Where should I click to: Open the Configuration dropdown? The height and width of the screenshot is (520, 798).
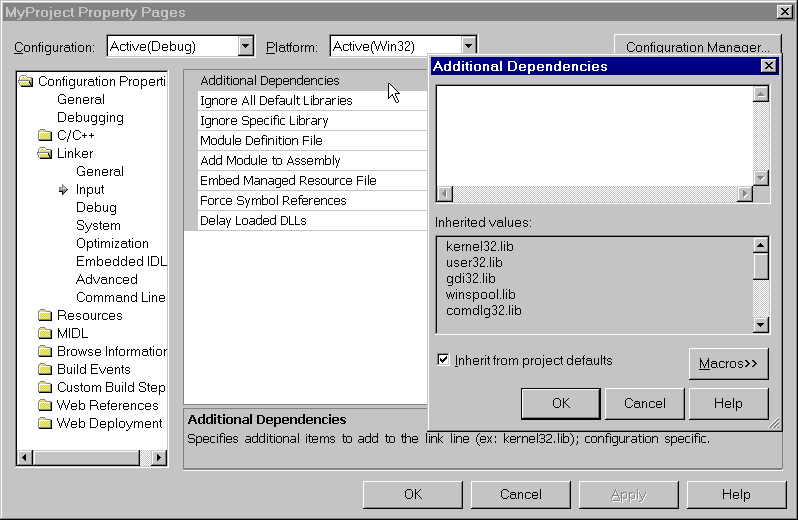point(246,46)
